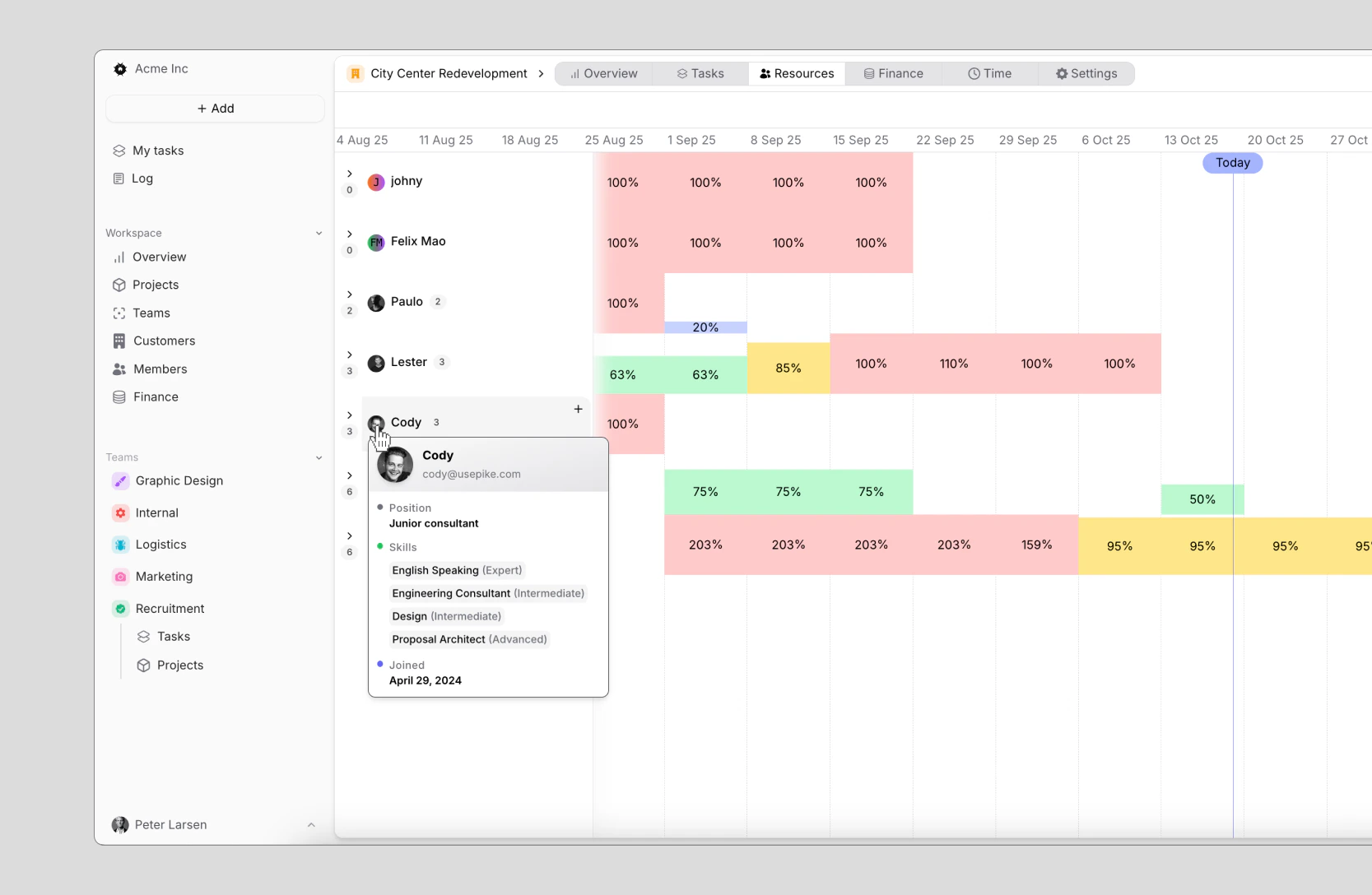Click johny's avatar icon
This screenshot has width=1372, height=895.
tap(376, 182)
